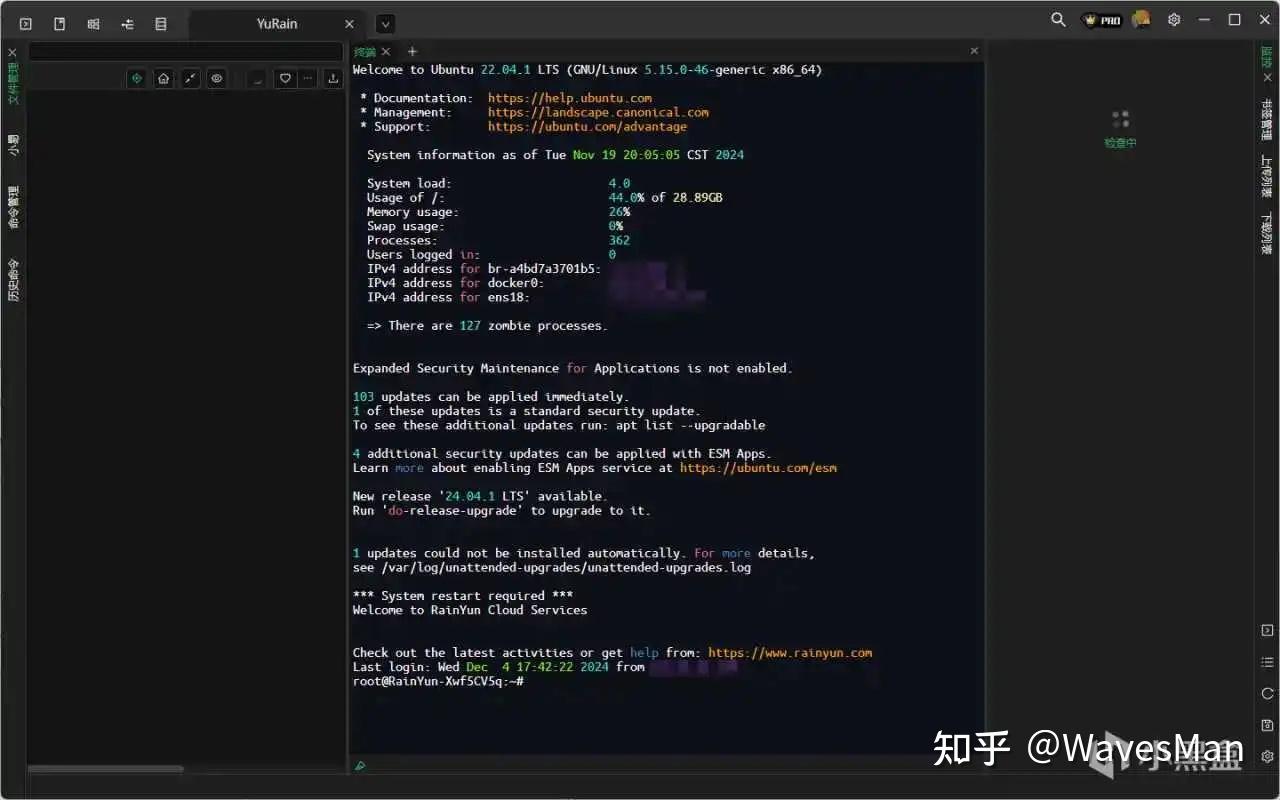Close the YuRain session tab
Viewport: 1280px width, 800px height.
pos(349,24)
